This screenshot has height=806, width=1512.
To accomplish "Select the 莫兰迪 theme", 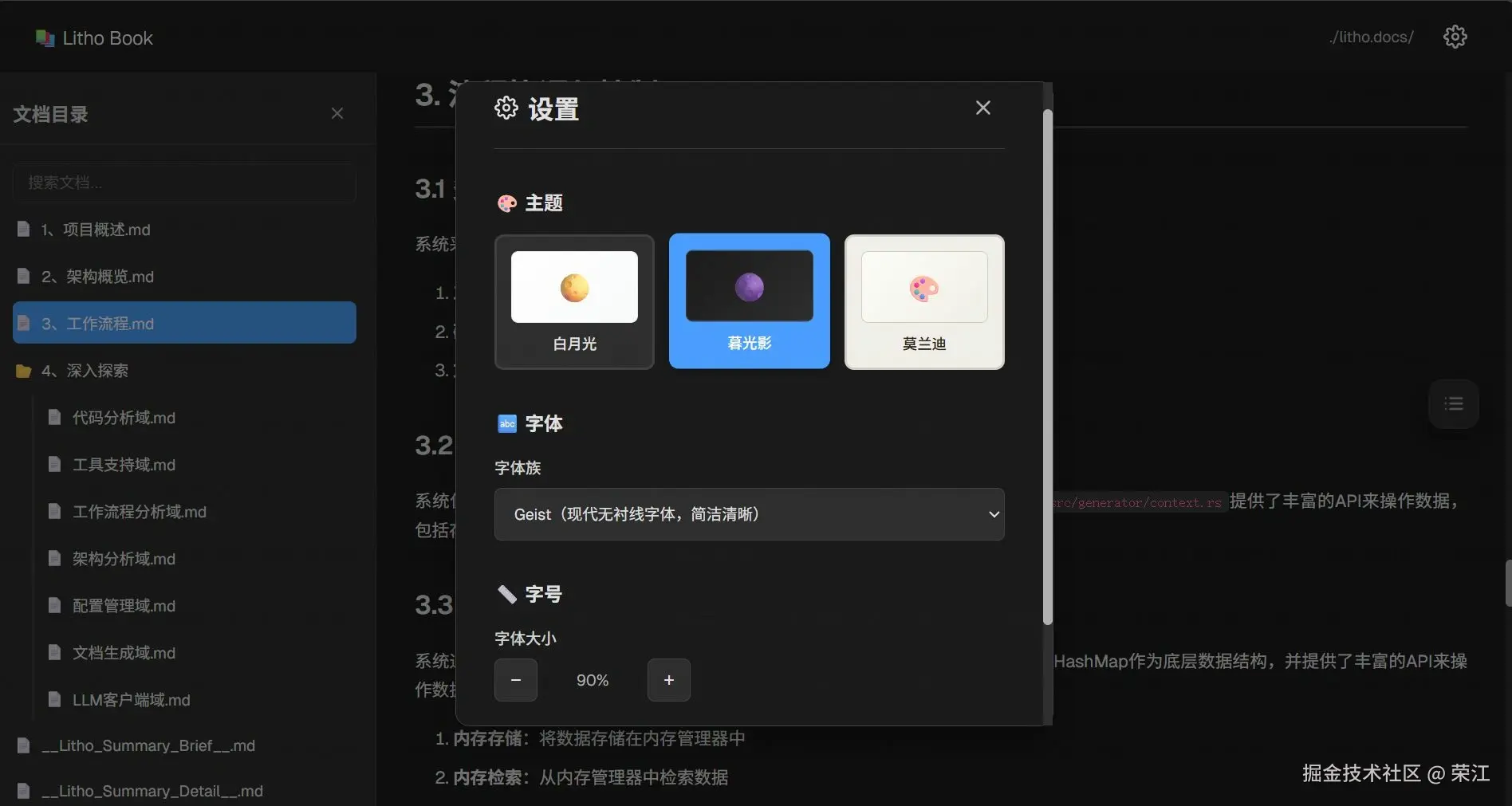I will [x=923, y=302].
